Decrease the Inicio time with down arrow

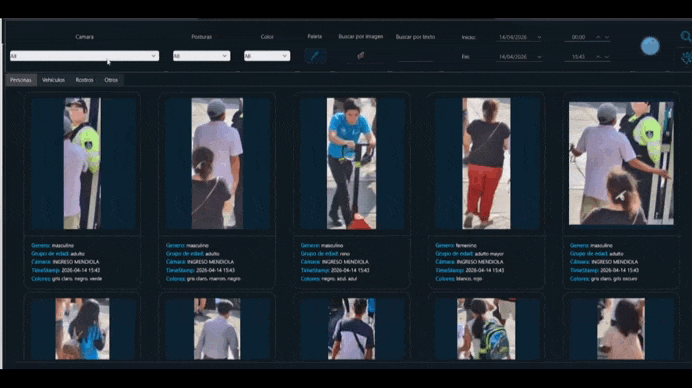tap(607, 38)
